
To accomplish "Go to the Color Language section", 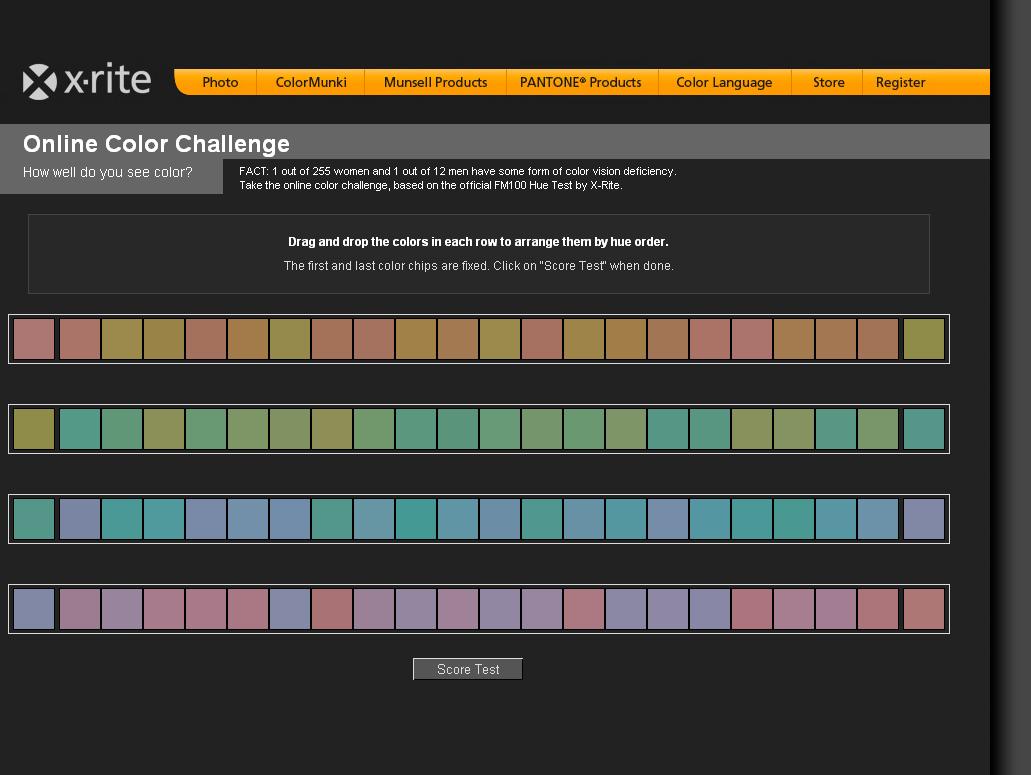I will pyautogui.click(x=724, y=83).
